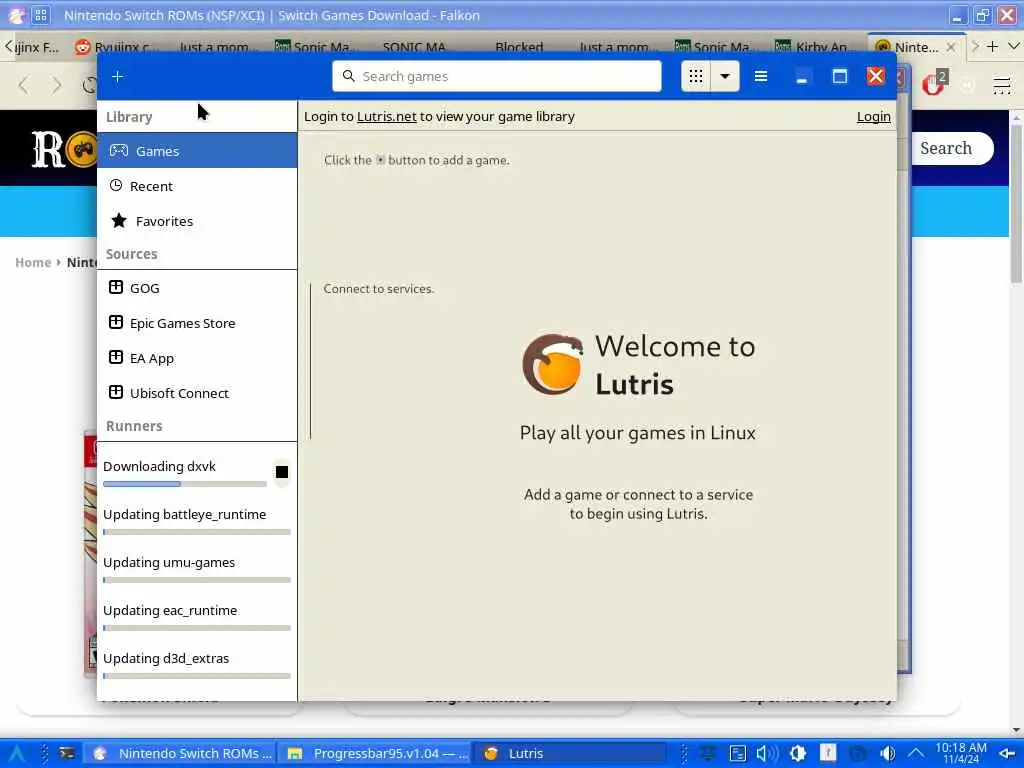1024x768 pixels.
Task: Expand hidden system tray icons
Action: pos(916,754)
